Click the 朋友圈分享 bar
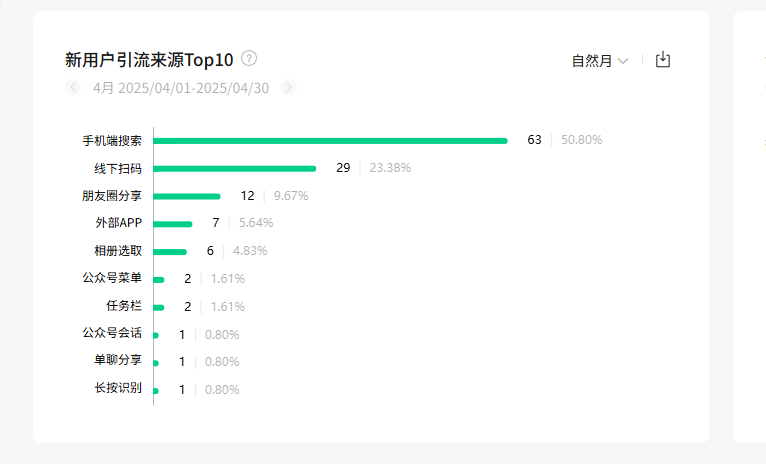 (x=187, y=197)
